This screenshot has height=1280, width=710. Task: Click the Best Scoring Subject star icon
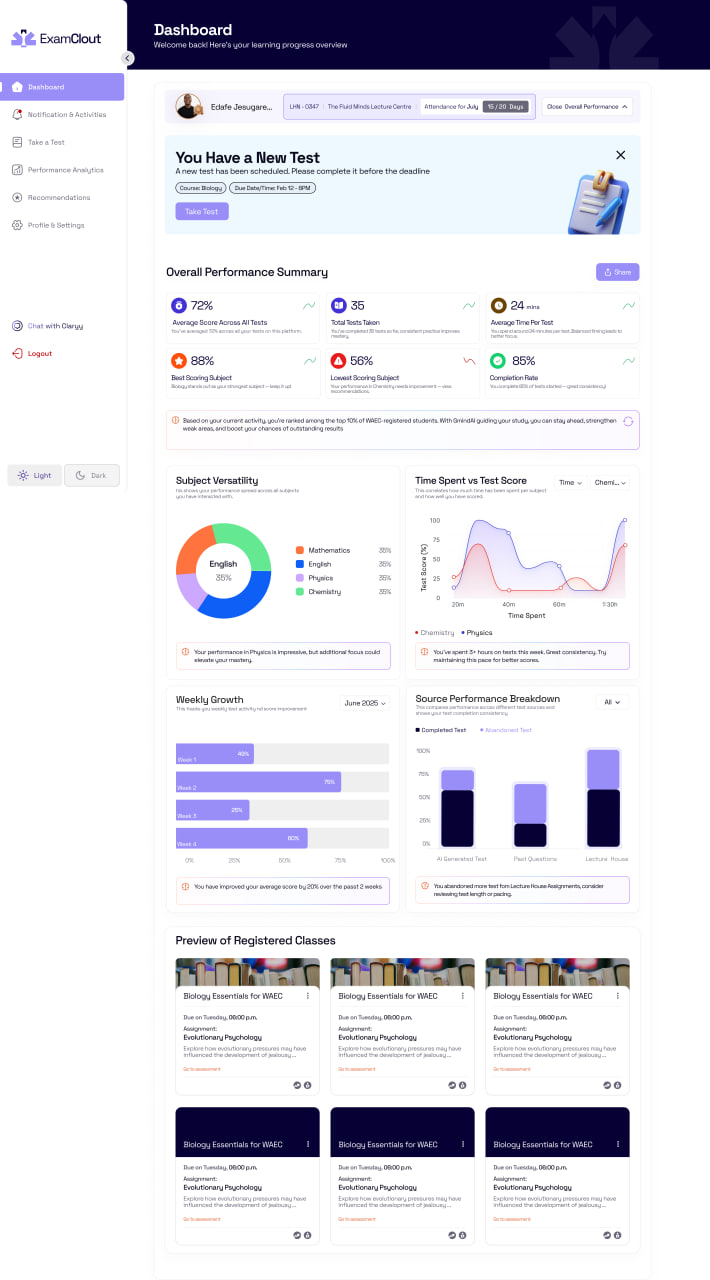point(178,360)
